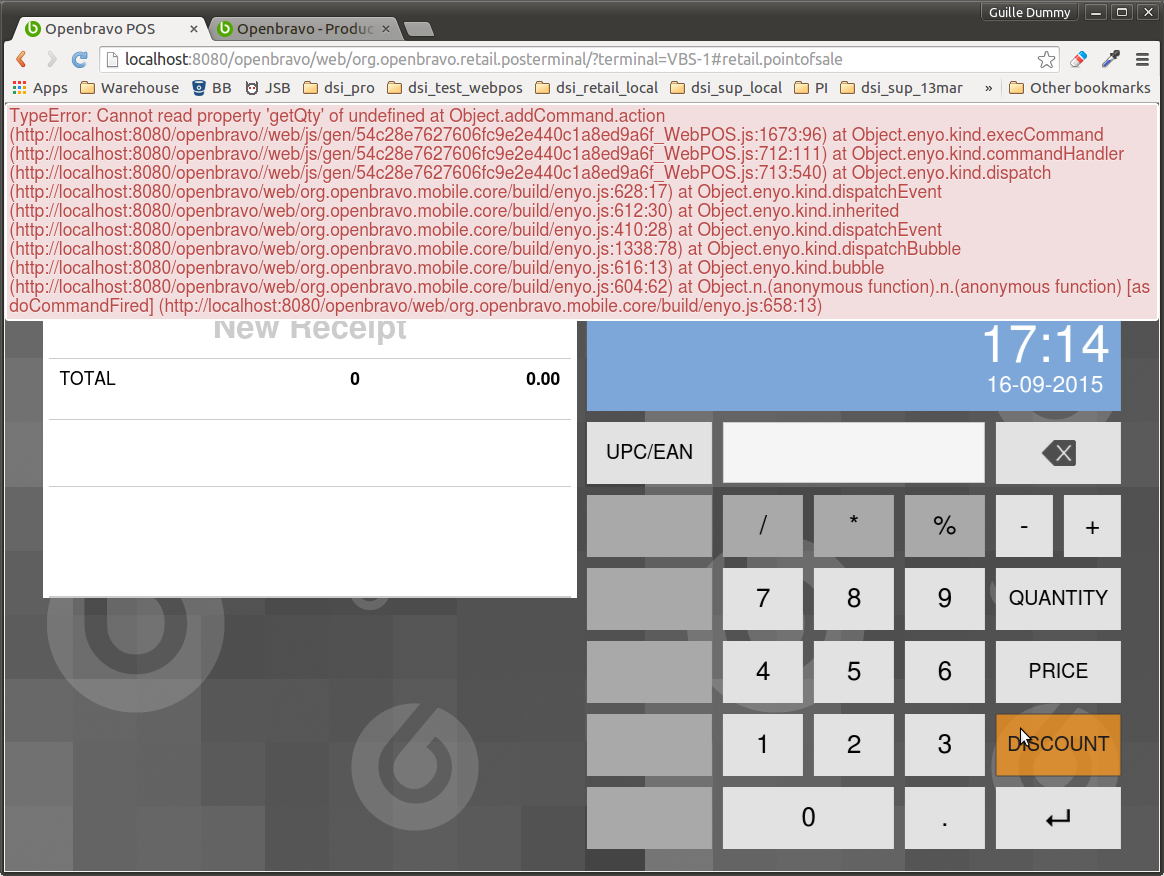Click the browser reload icon

pos(80,60)
